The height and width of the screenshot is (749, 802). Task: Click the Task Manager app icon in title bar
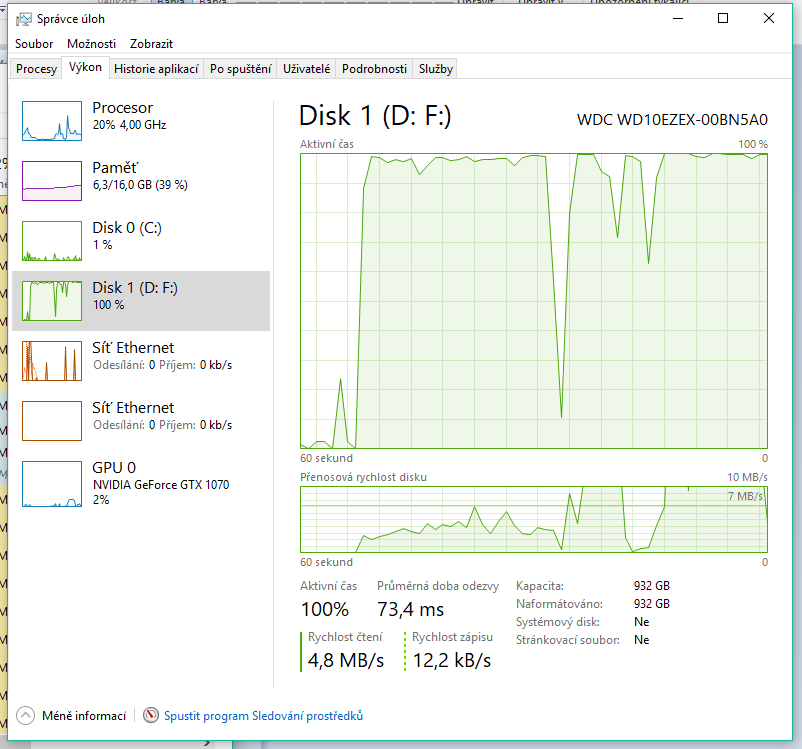click(24, 18)
